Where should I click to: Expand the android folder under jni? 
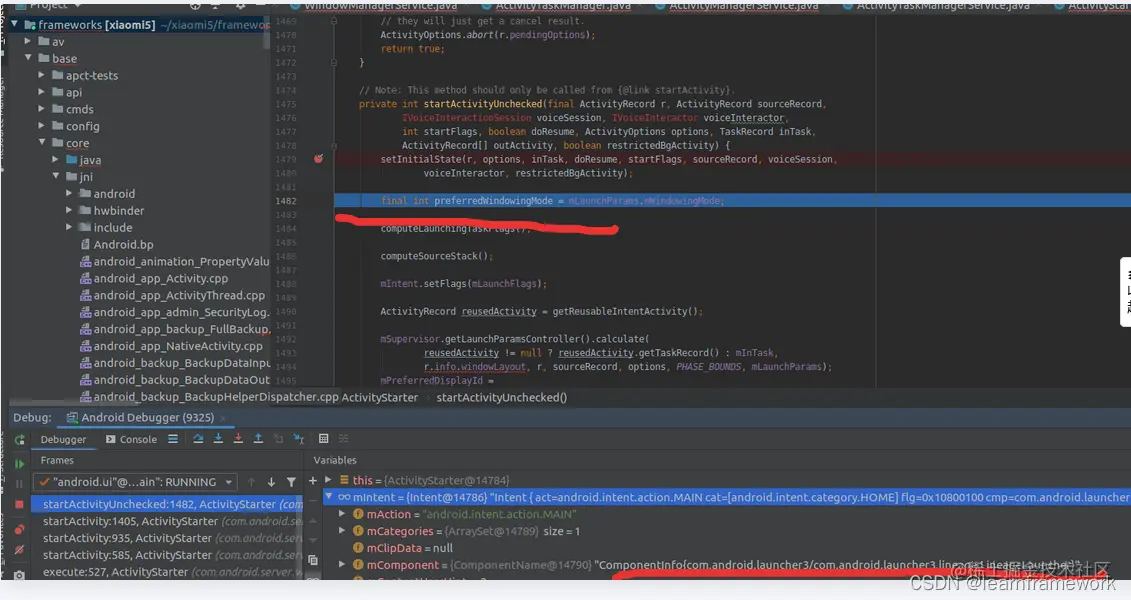coord(69,193)
